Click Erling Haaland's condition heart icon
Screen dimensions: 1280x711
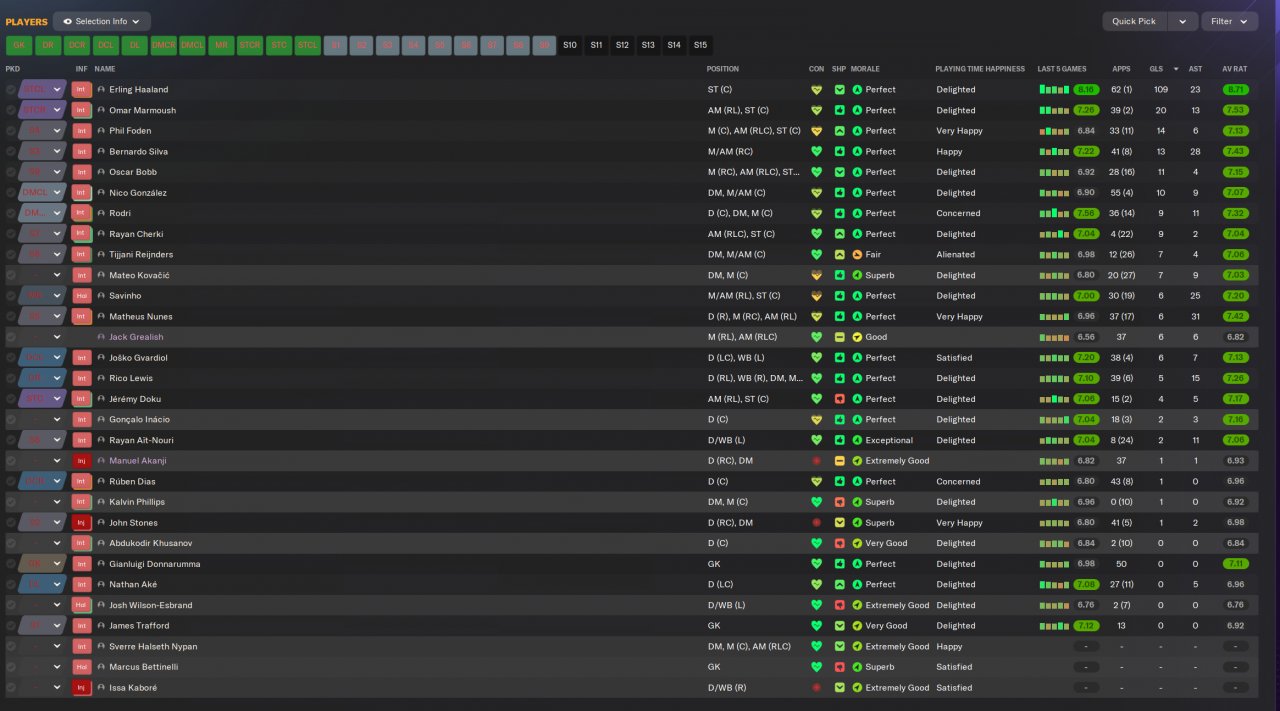tap(816, 90)
